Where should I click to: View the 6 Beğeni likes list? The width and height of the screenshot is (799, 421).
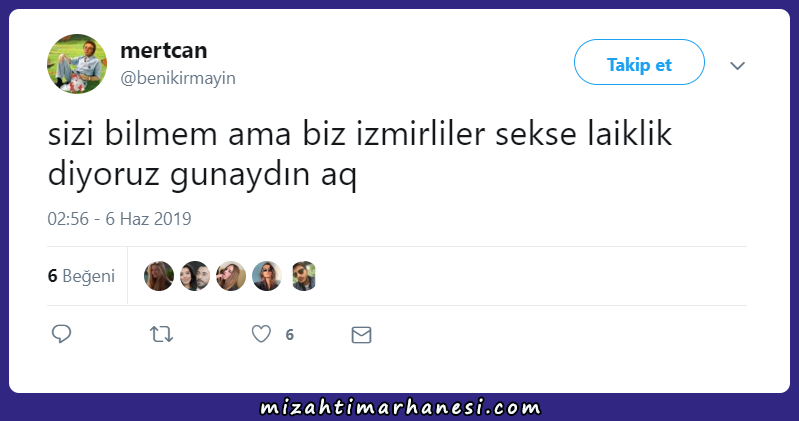(82, 276)
